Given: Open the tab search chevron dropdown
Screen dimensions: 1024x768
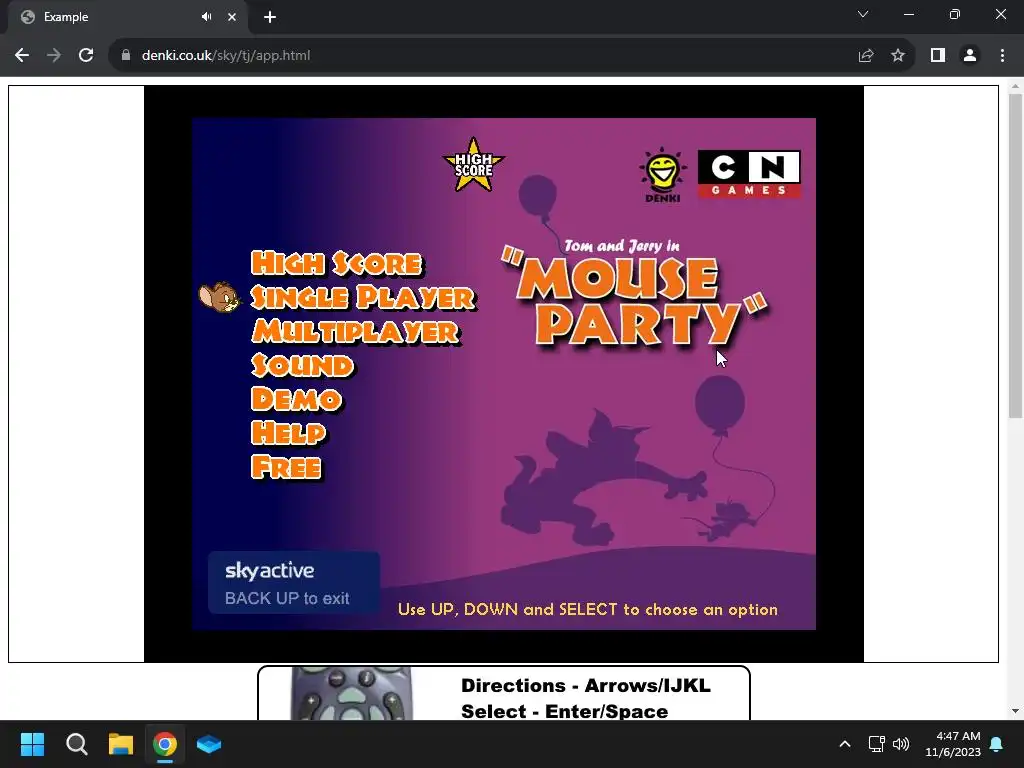Looking at the screenshot, I should click(x=863, y=14).
